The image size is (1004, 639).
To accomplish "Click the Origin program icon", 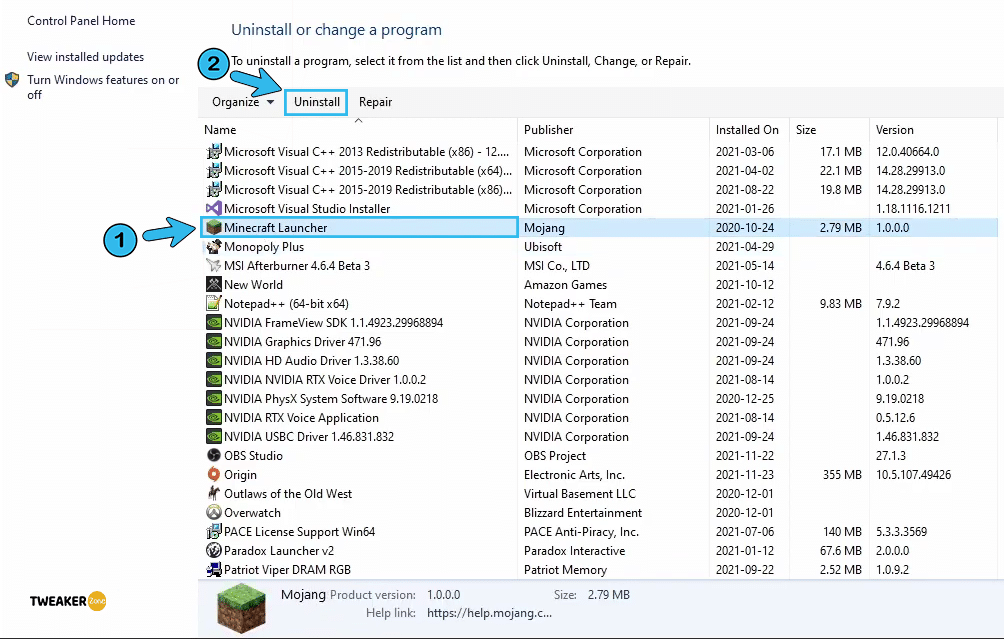I will pyautogui.click(x=214, y=474).
